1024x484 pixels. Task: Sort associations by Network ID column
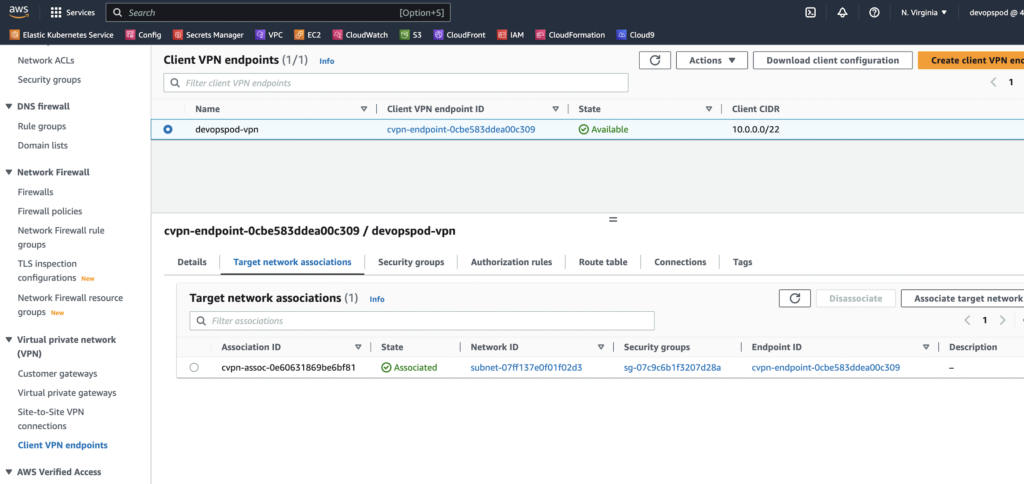(x=601, y=347)
